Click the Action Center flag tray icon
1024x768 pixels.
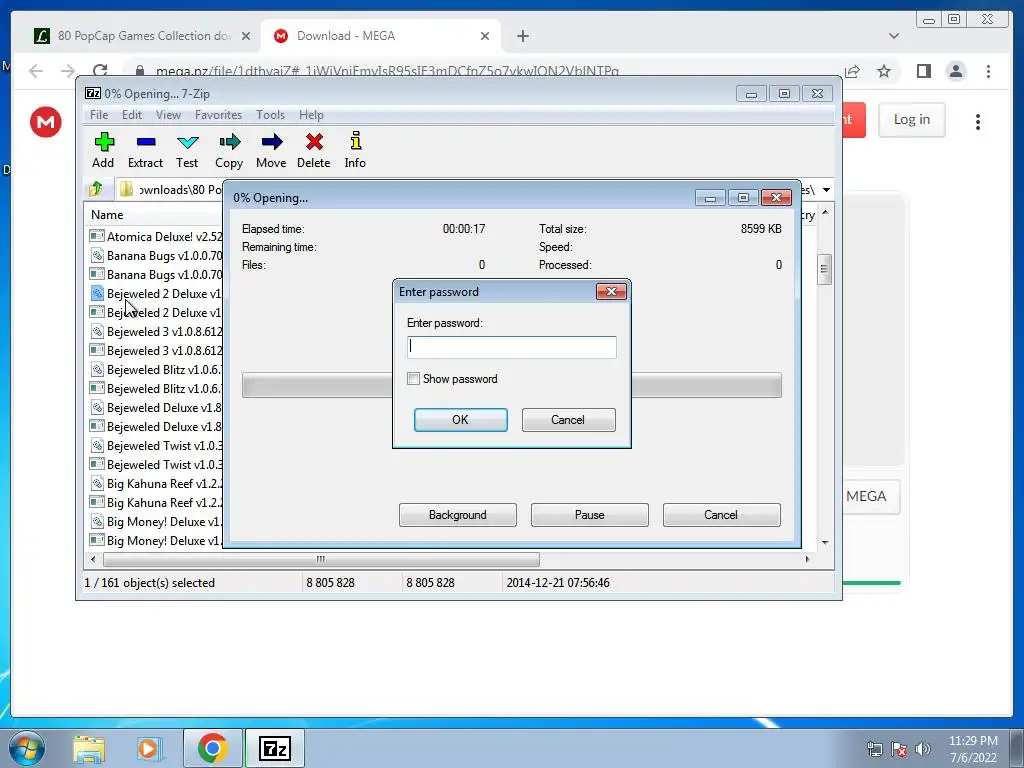click(899, 749)
